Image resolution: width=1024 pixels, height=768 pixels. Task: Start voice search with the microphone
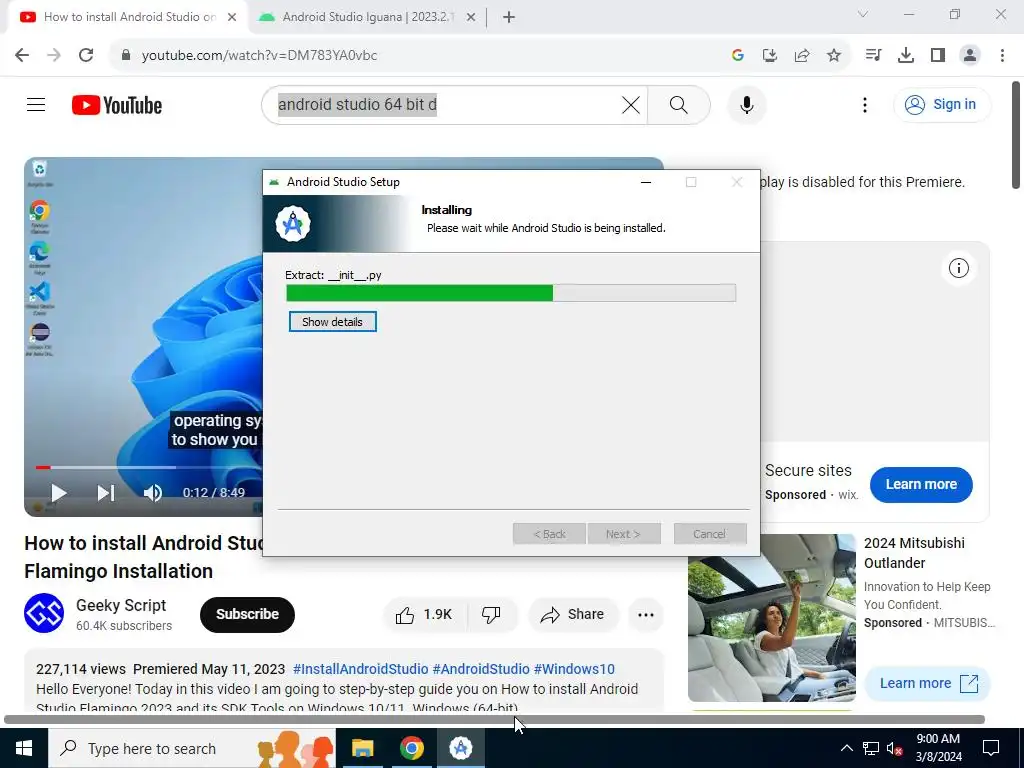tap(746, 104)
